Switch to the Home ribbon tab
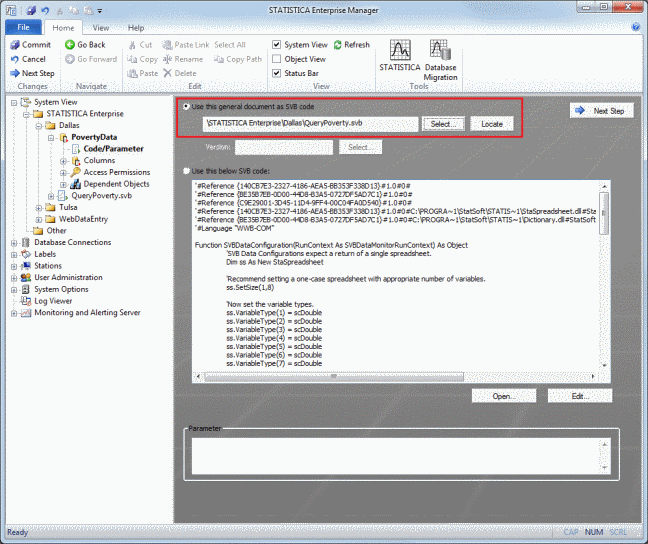Image resolution: width=648 pixels, height=544 pixels. pos(63,28)
